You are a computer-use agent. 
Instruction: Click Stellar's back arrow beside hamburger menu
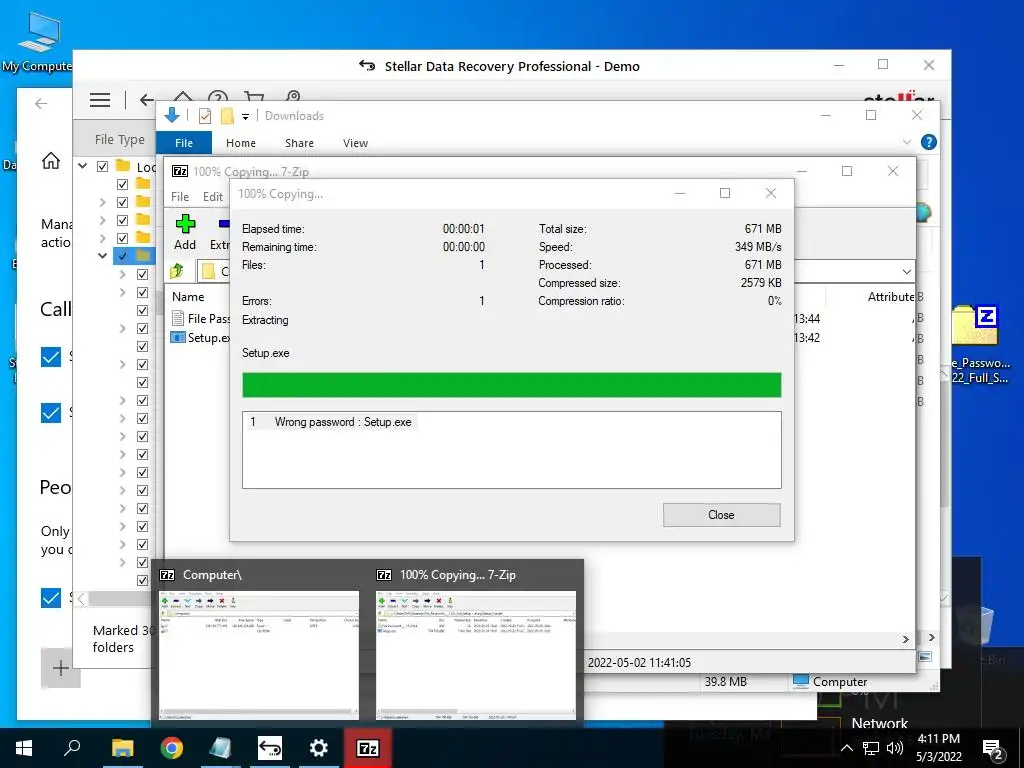pyautogui.click(x=146, y=100)
